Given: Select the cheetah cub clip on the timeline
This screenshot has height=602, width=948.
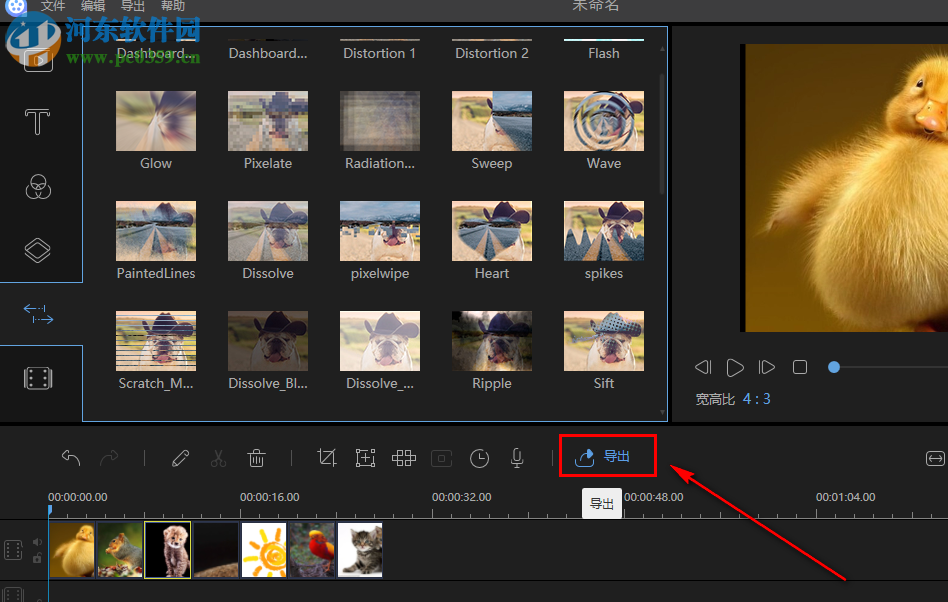Looking at the screenshot, I should tap(168, 549).
